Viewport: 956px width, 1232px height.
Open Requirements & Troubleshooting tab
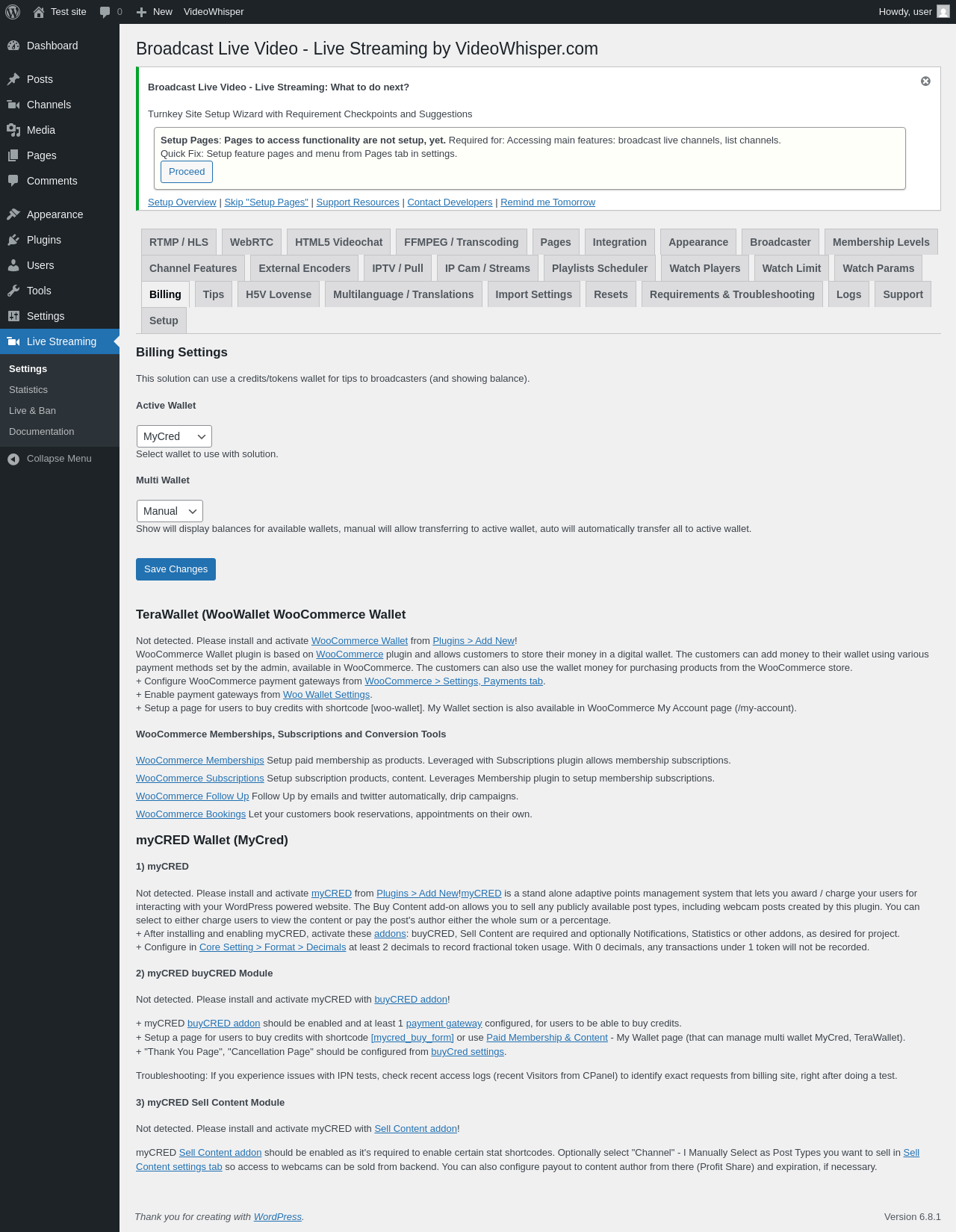(732, 294)
